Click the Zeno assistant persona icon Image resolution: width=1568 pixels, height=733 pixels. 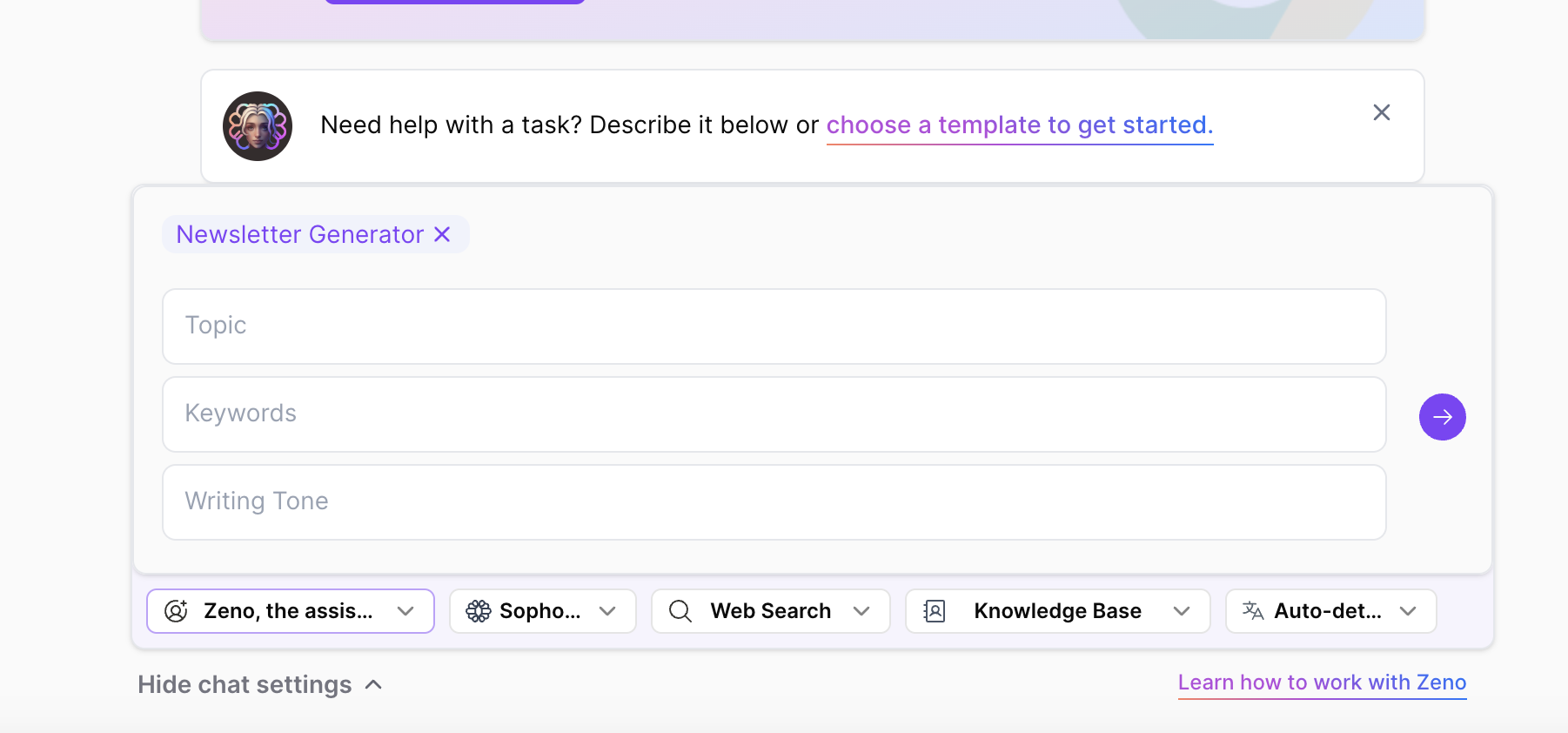coord(177,611)
